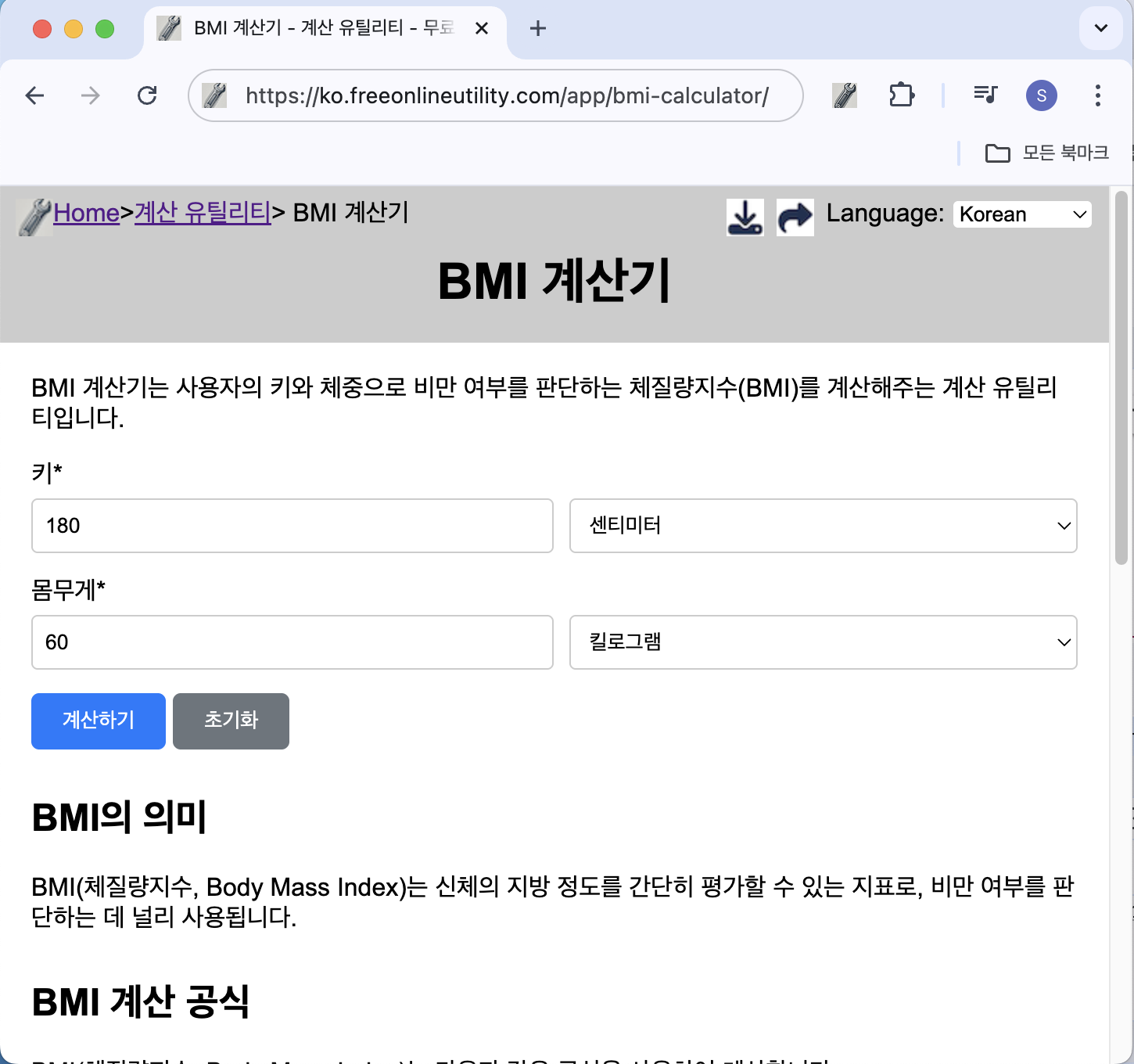Viewport: 1134px width, 1064px height.
Task: Follow the 계산 유틸리티 breadcrumb link
Action: pos(203,213)
